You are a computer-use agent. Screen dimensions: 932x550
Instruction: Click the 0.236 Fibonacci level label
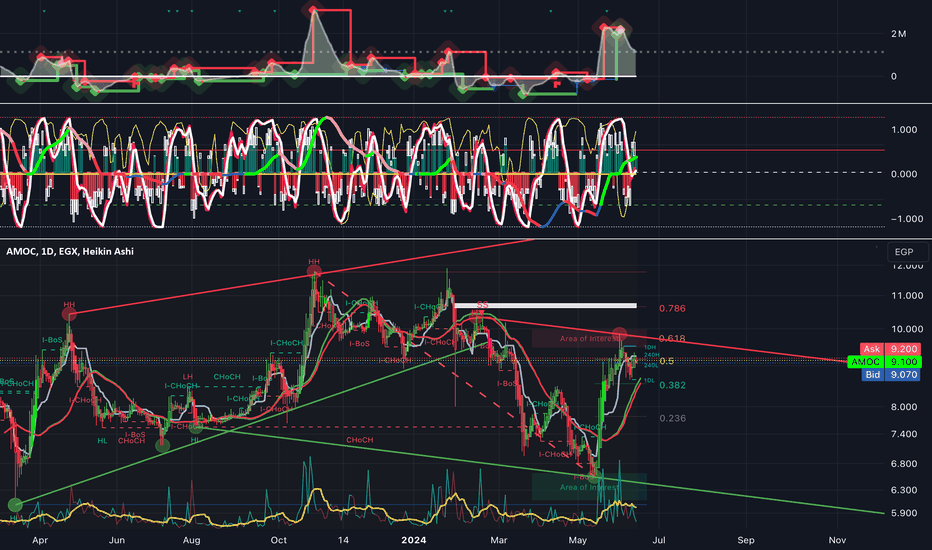672,419
